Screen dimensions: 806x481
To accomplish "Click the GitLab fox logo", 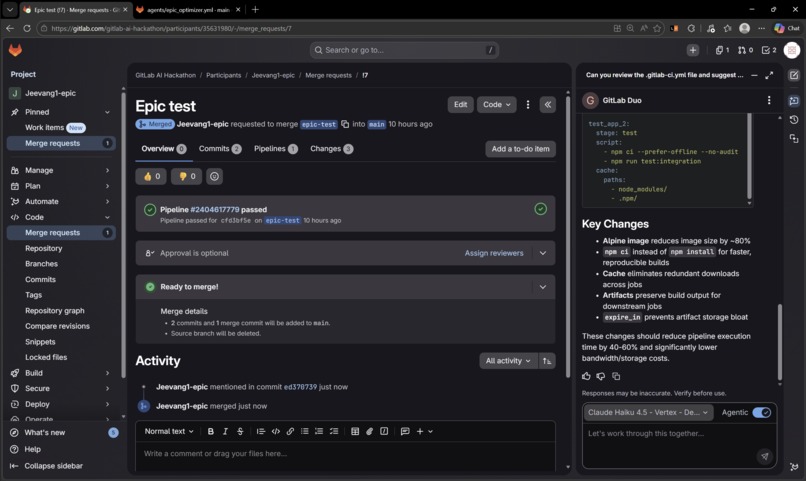I will (15, 50).
